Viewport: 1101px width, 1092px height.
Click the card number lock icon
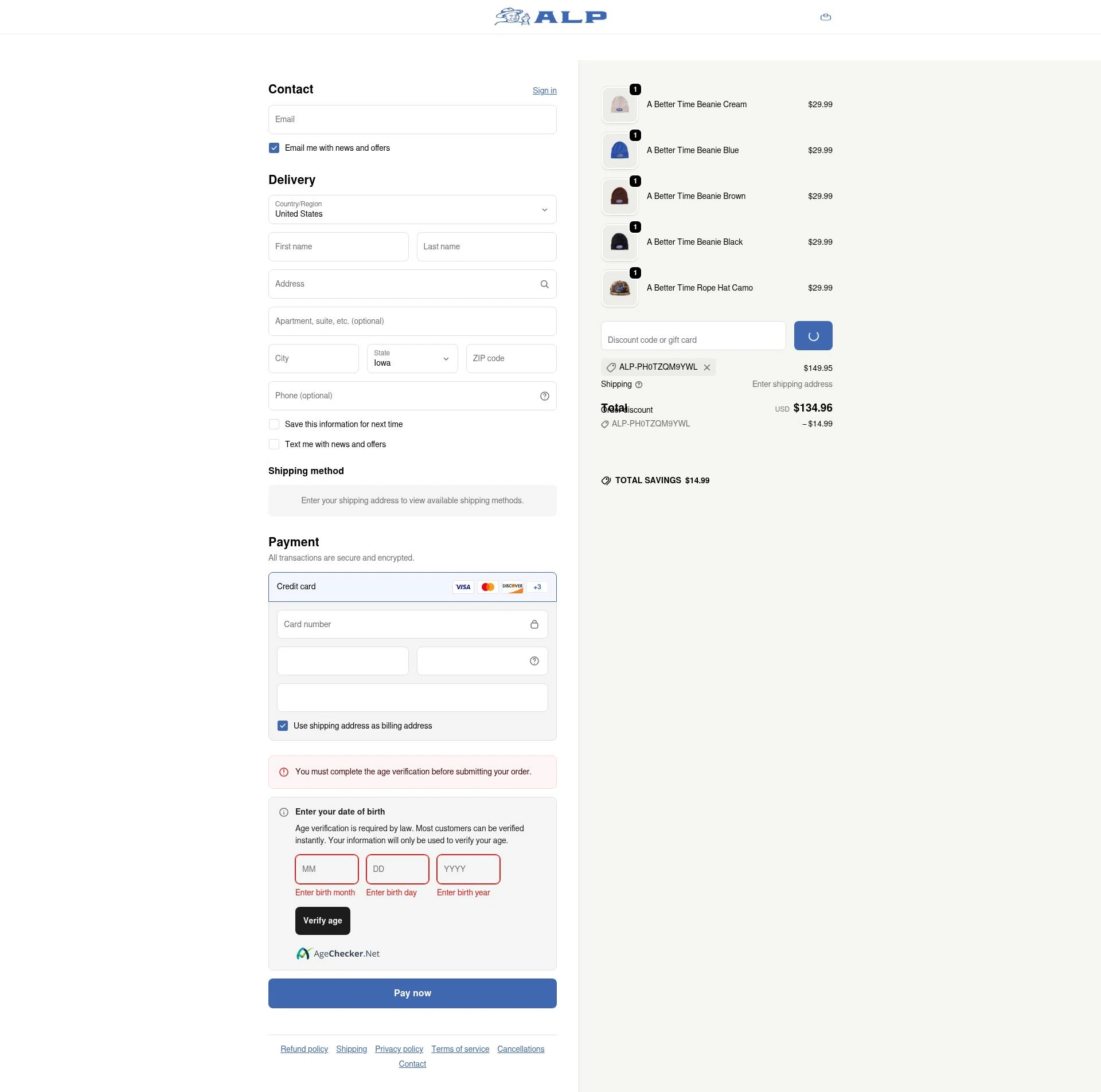click(534, 624)
